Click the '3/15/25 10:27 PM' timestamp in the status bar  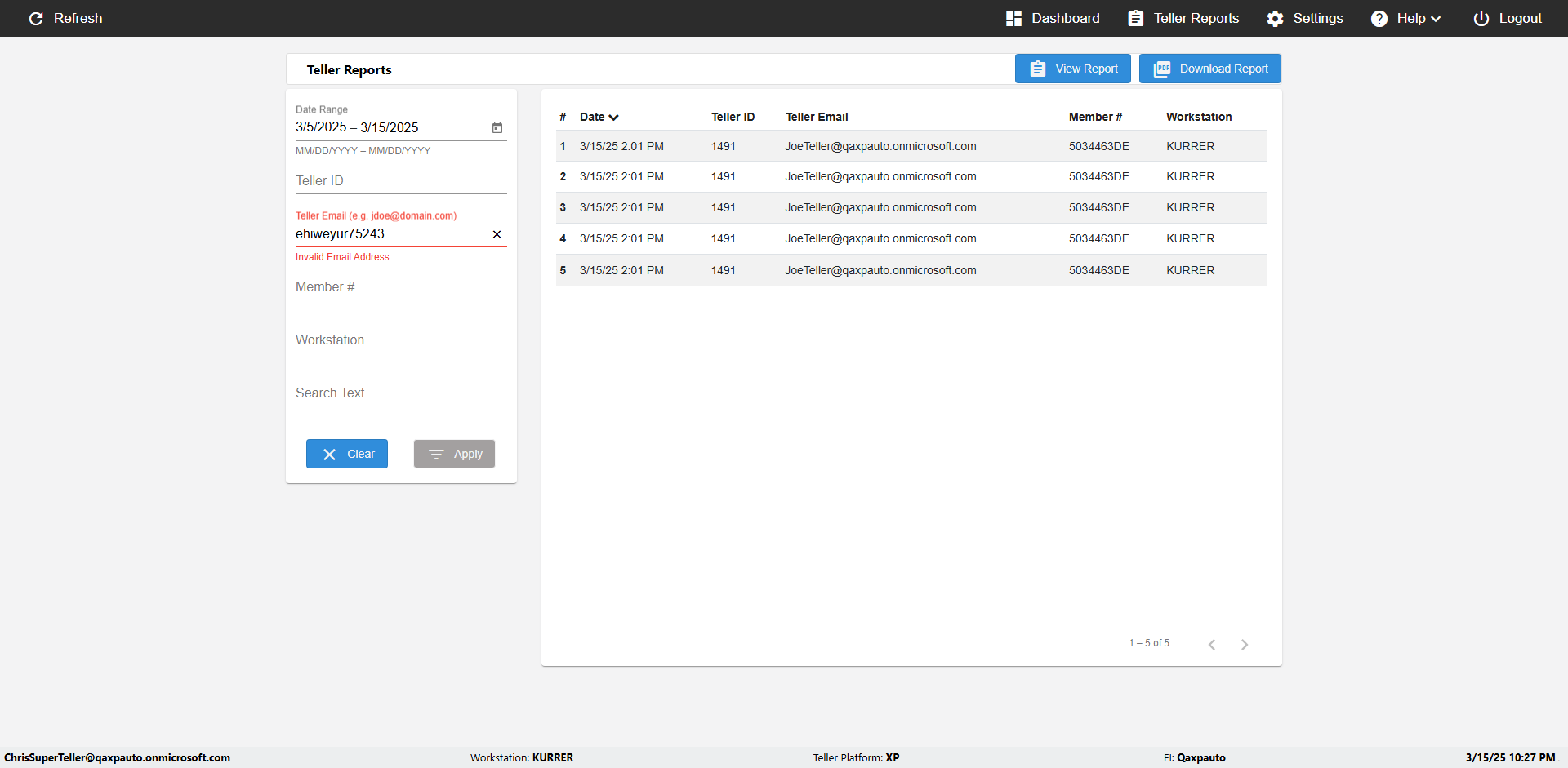pos(1510,757)
